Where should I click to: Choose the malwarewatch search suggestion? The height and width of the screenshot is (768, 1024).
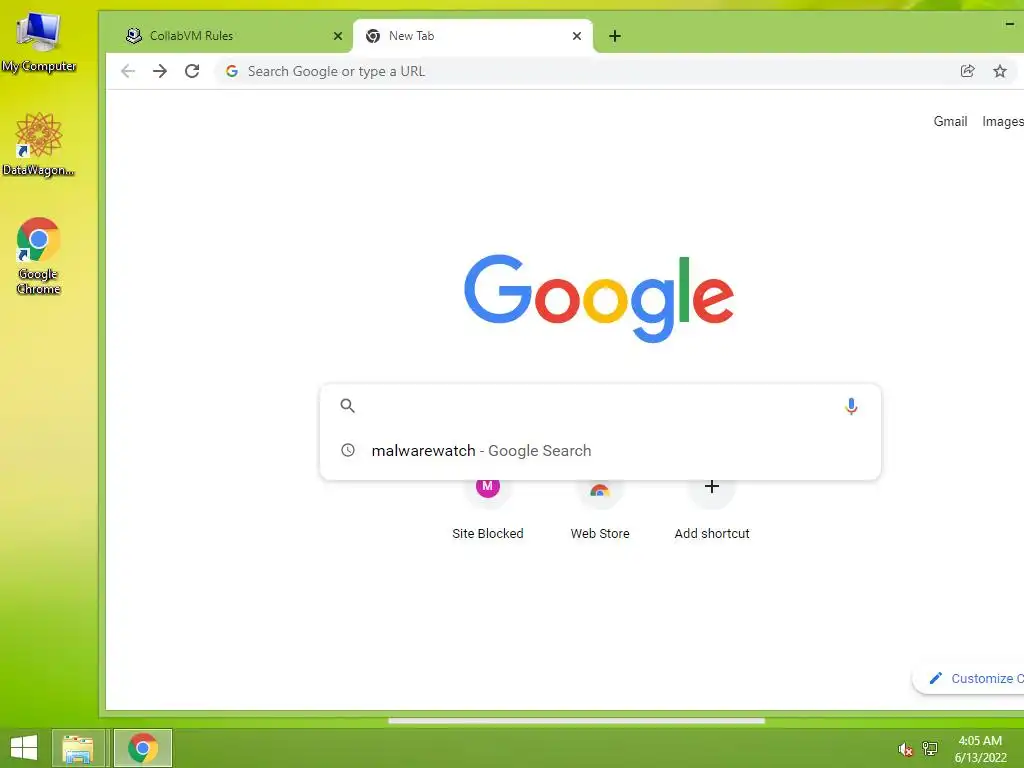tap(600, 451)
